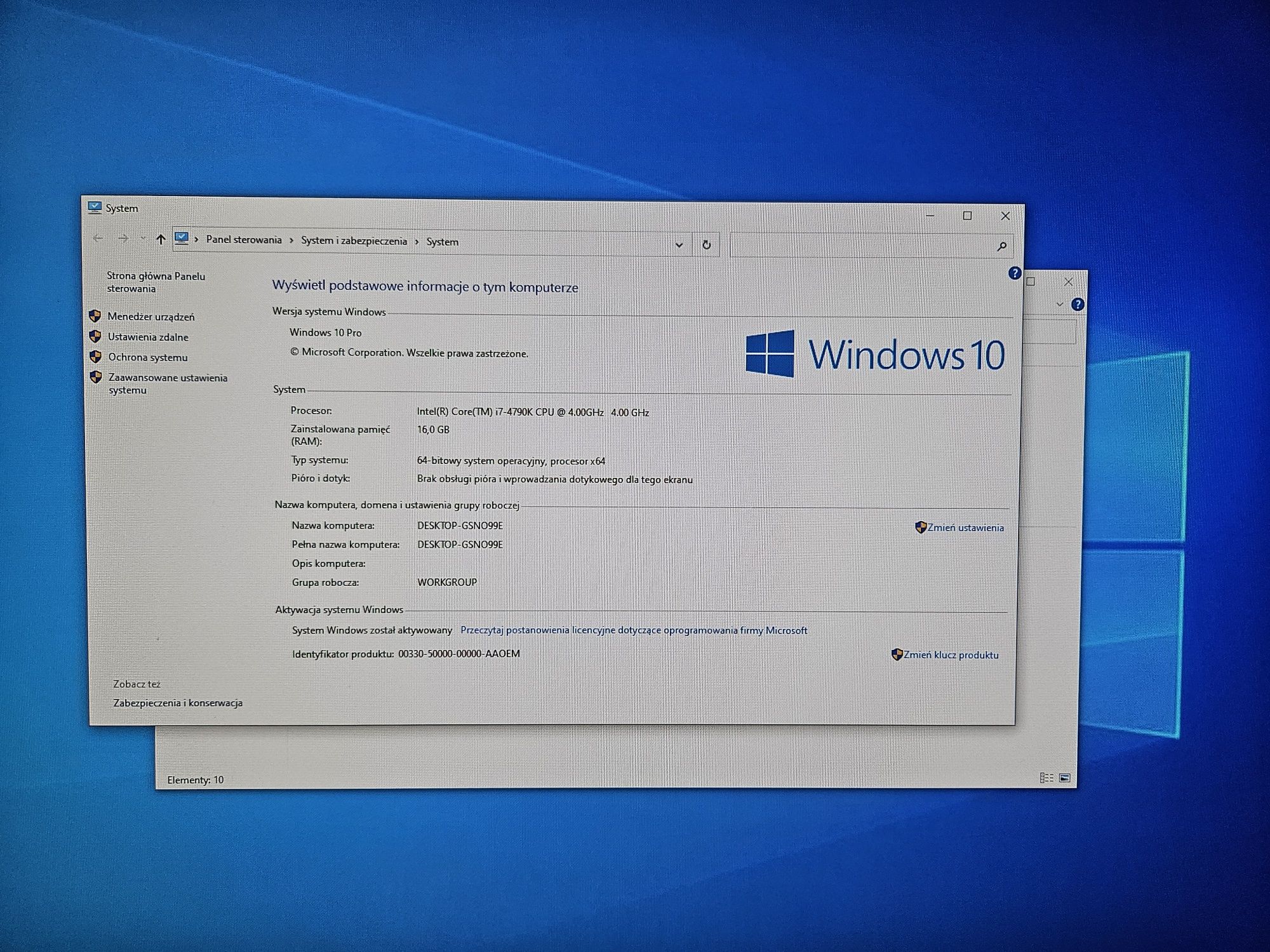Expand chevron after Panel sterowania

[291, 241]
